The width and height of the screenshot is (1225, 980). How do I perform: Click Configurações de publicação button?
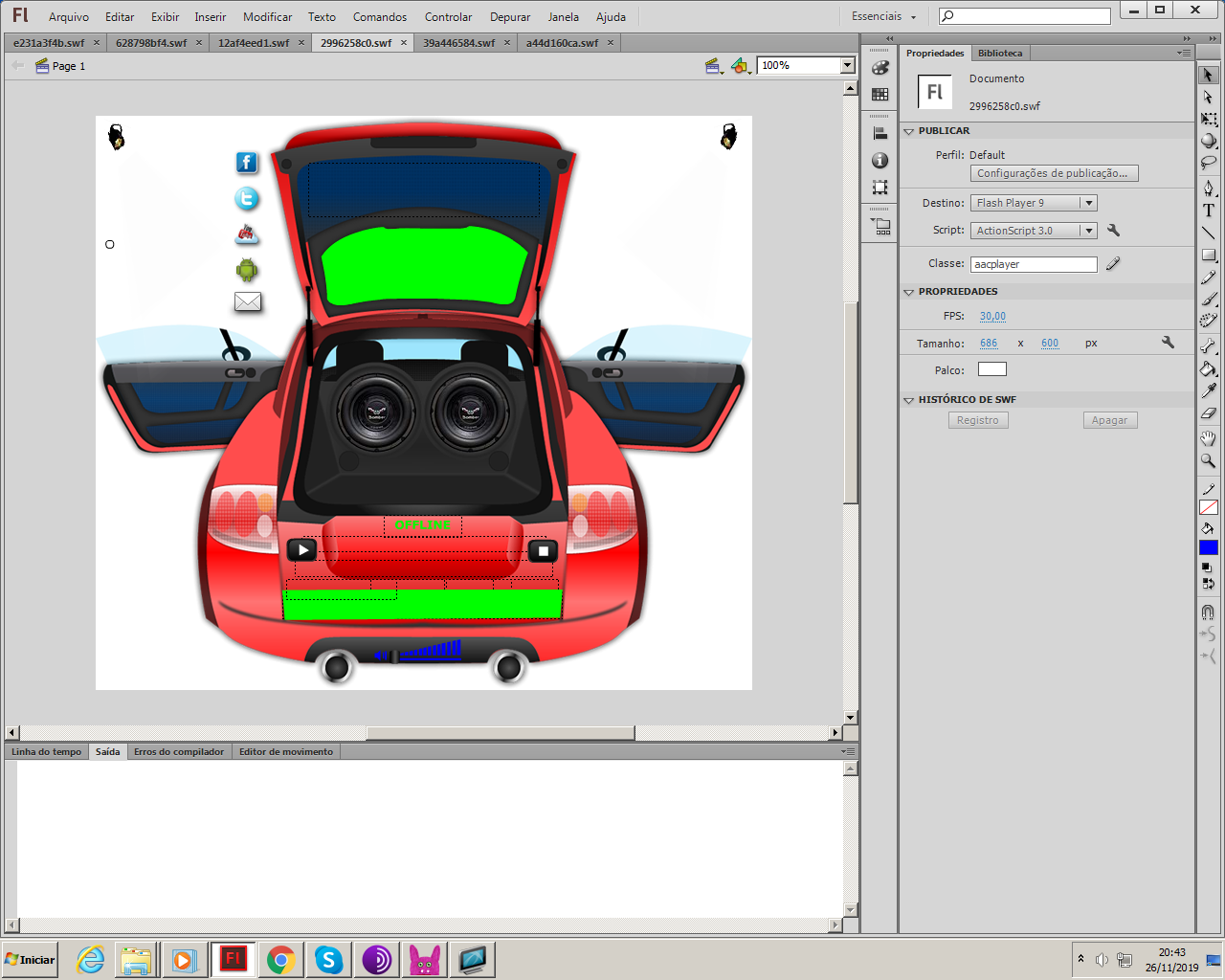click(1054, 173)
